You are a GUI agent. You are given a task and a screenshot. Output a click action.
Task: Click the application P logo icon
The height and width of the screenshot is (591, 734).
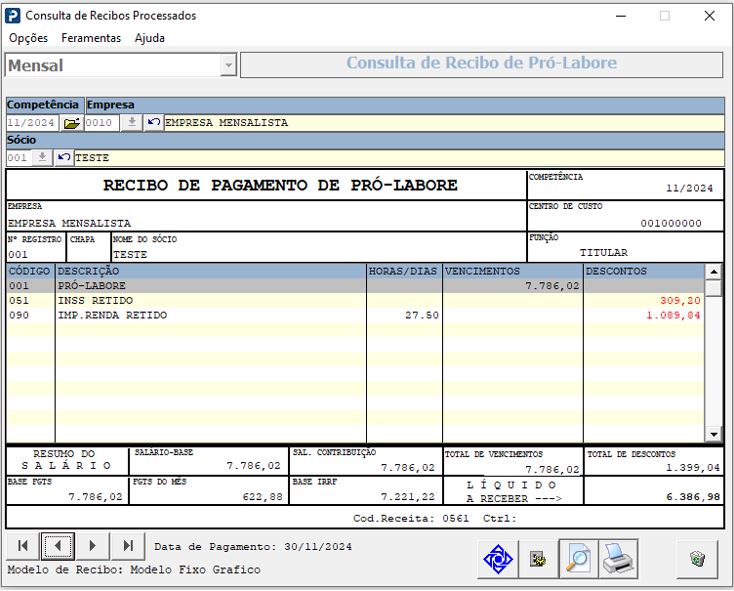click(13, 15)
